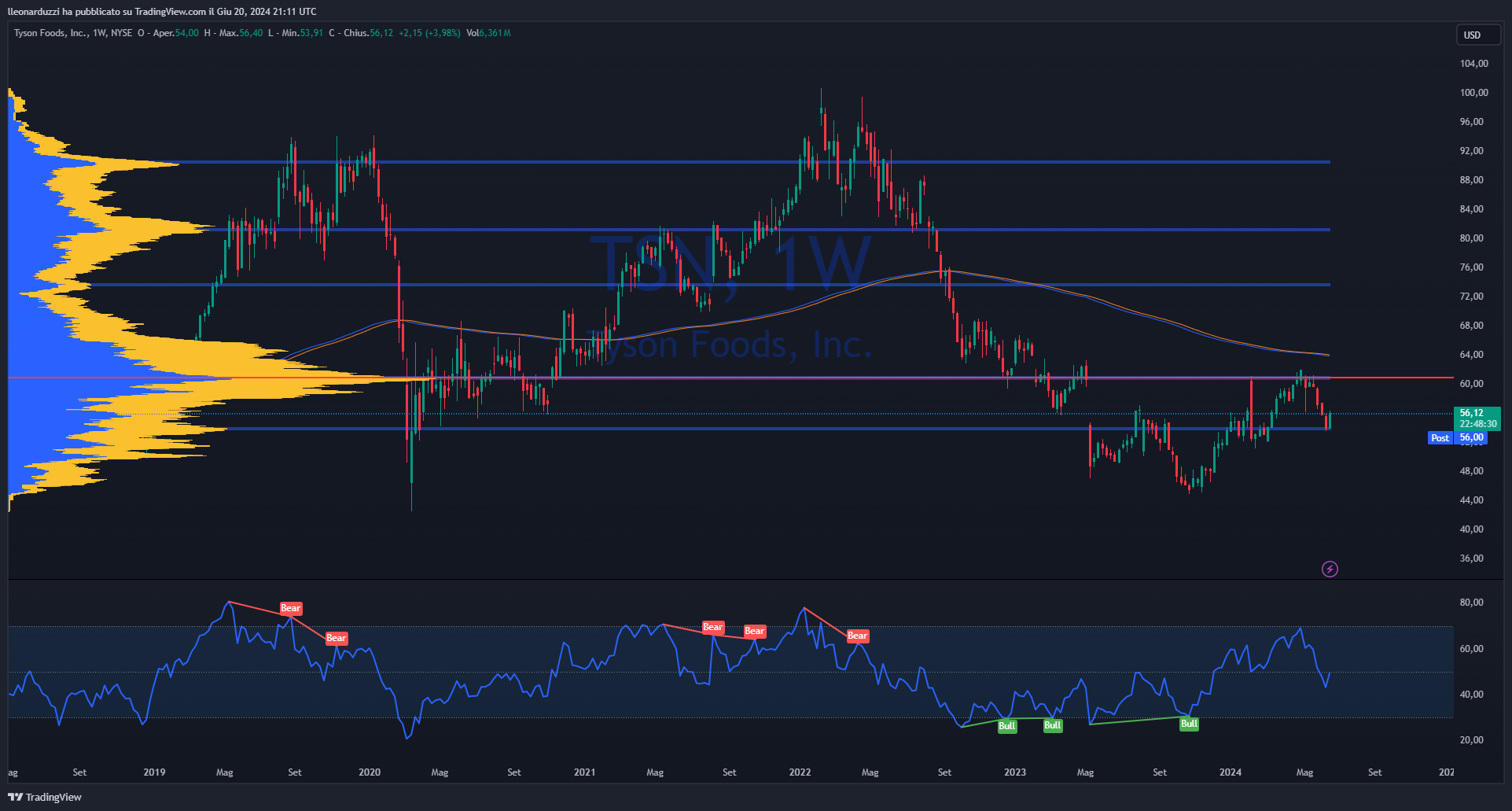Click the 2020 time axis label
The image size is (1512, 811).
pos(369,772)
